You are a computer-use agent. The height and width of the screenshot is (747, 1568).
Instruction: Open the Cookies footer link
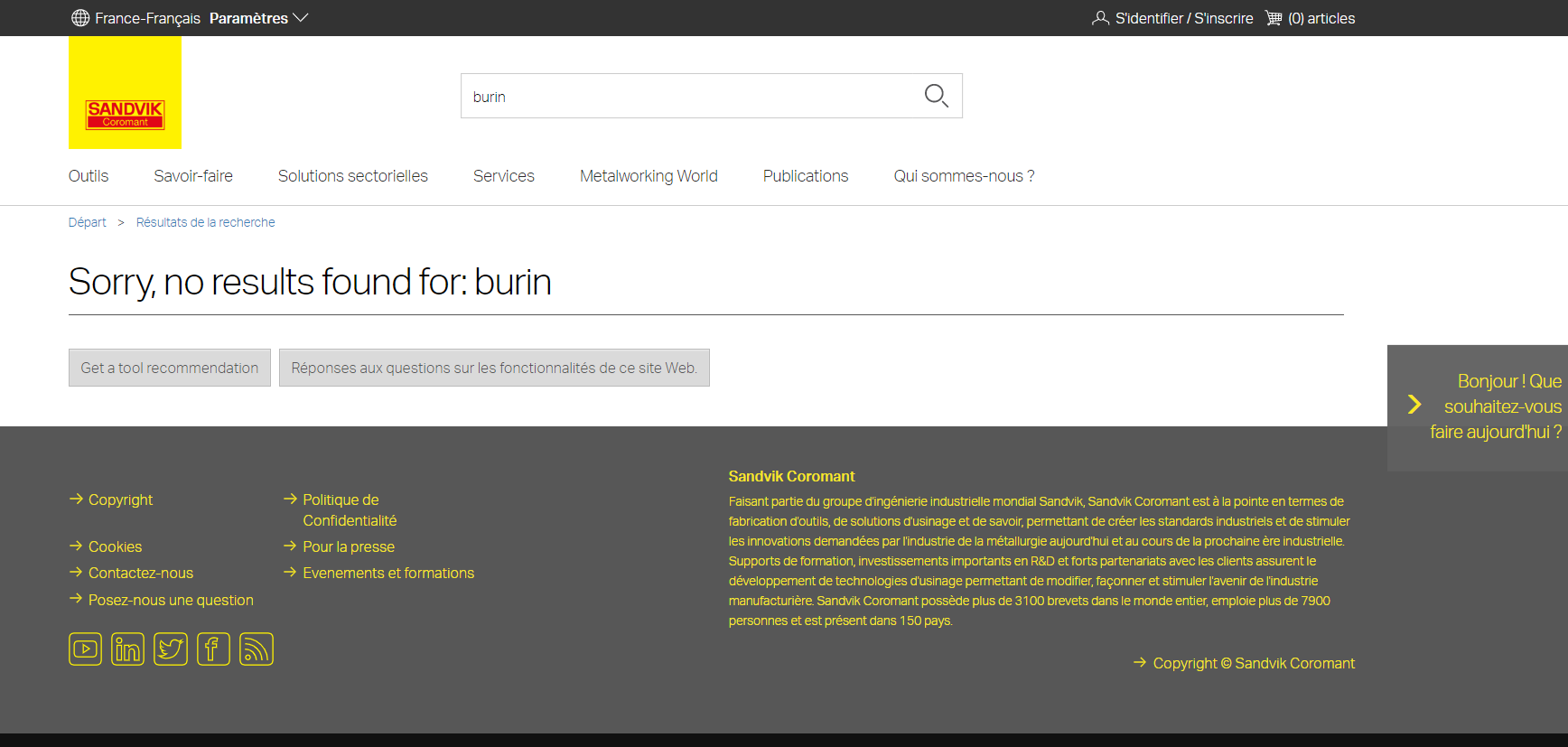pyautogui.click(x=116, y=546)
